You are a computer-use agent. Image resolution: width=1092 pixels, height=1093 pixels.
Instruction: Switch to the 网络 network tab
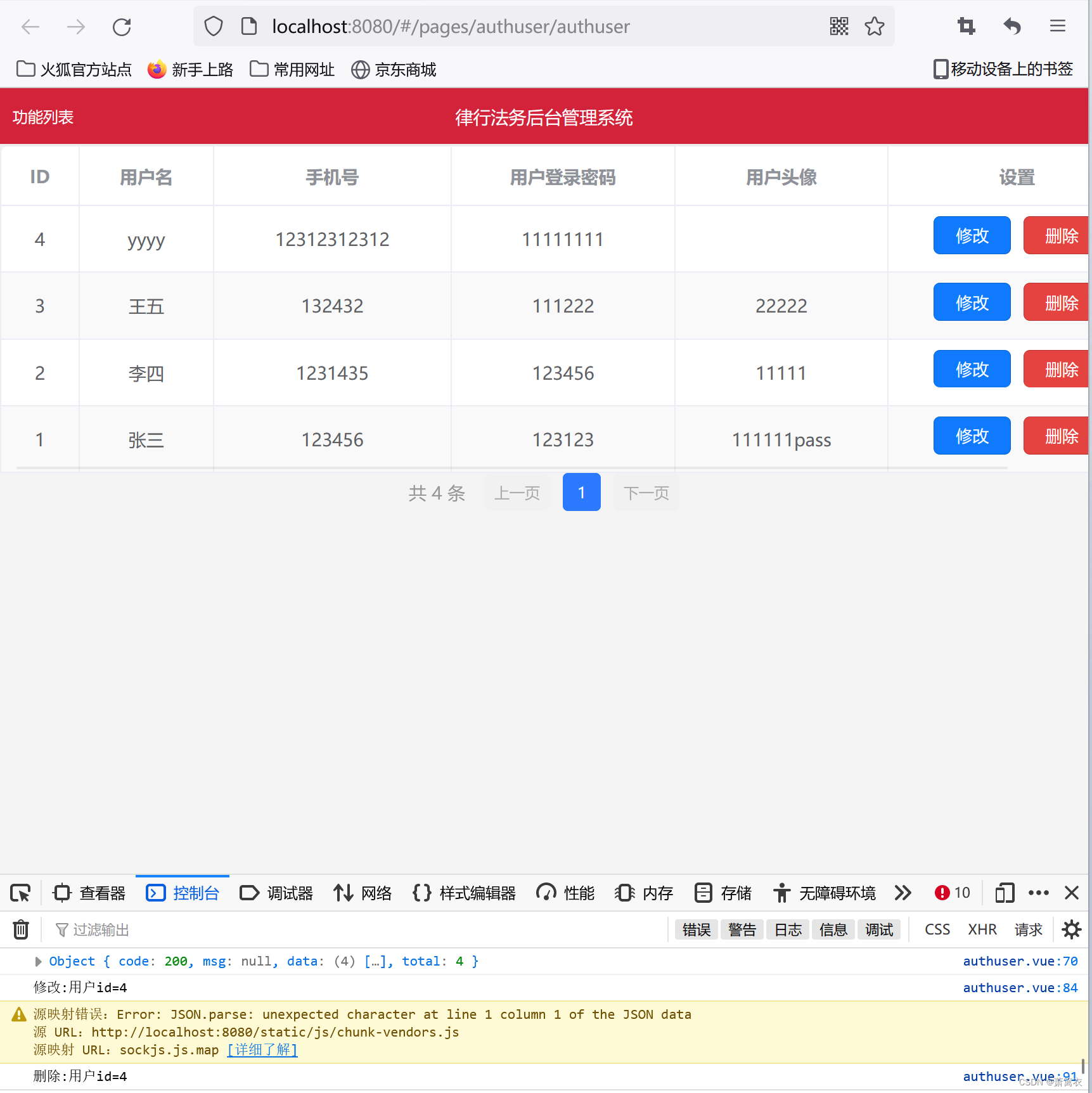(x=363, y=893)
